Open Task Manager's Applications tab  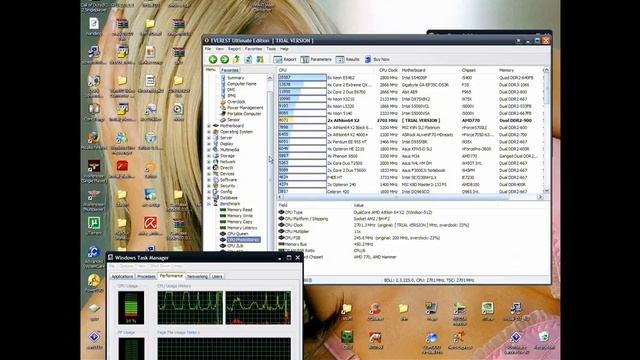(x=122, y=277)
